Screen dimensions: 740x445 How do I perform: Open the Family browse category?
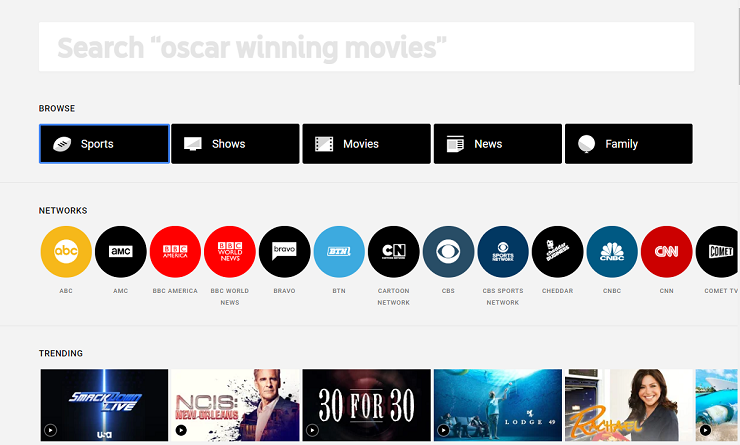click(628, 144)
